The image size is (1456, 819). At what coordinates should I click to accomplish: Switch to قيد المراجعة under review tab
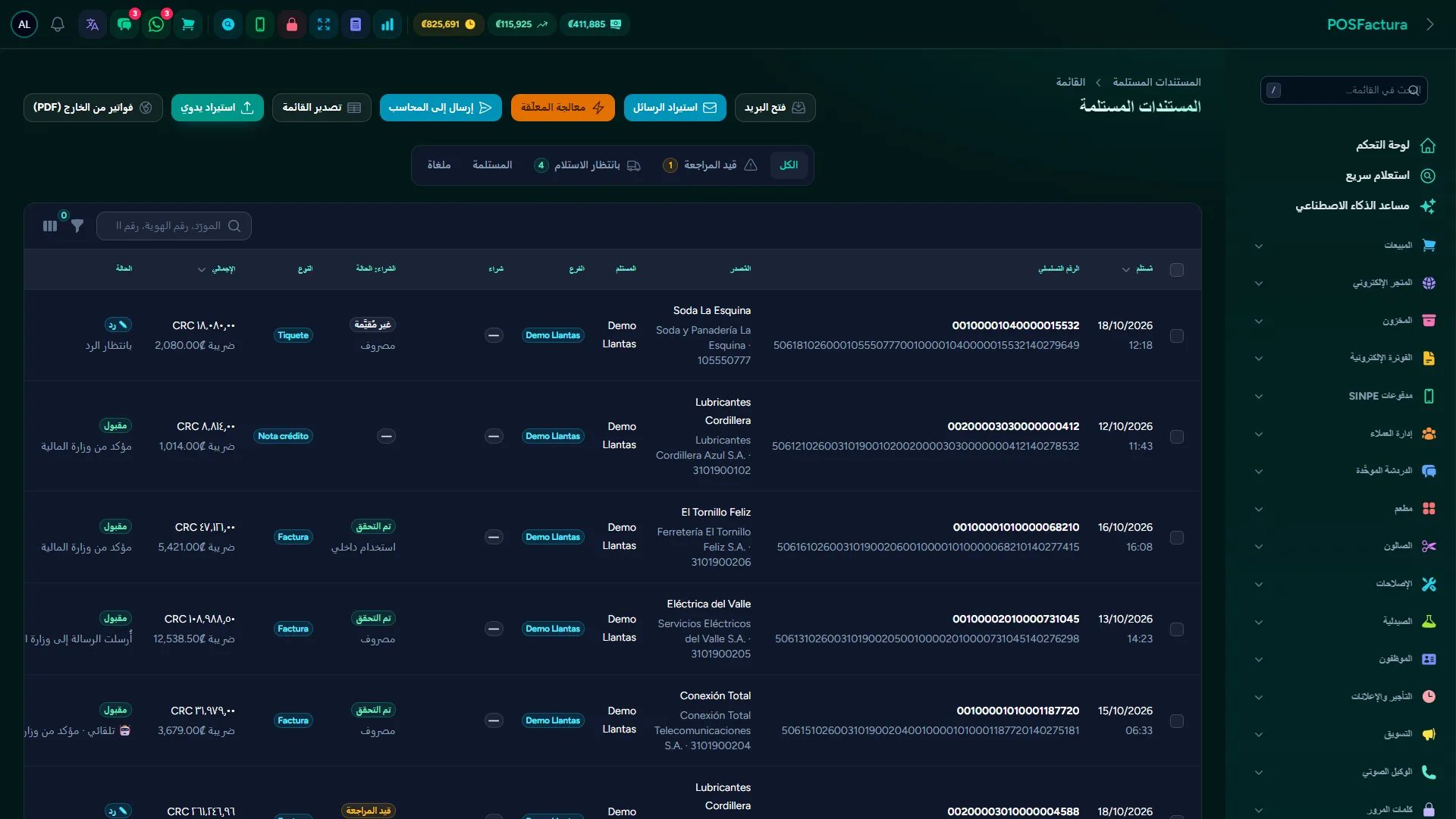(x=710, y=165)
